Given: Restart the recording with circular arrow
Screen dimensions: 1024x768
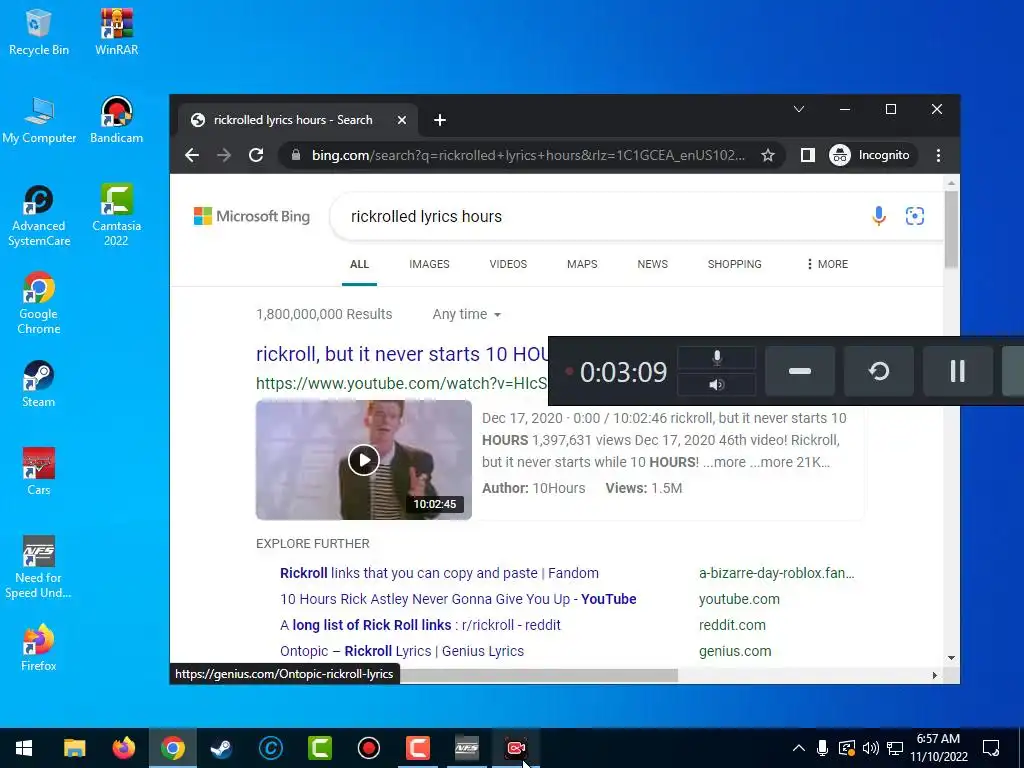Looking at the screenshot, I should coord(879,371).
